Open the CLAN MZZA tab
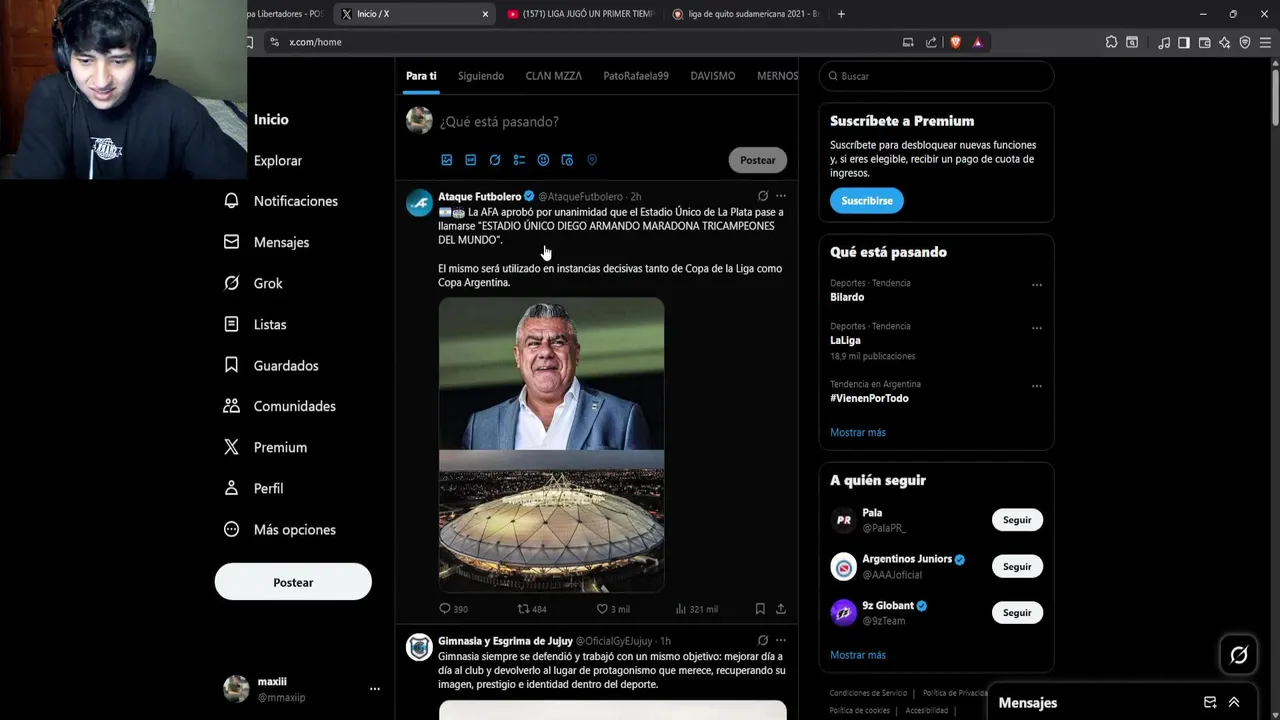This screenshot has width=1280, height=720. coord(554,76)
